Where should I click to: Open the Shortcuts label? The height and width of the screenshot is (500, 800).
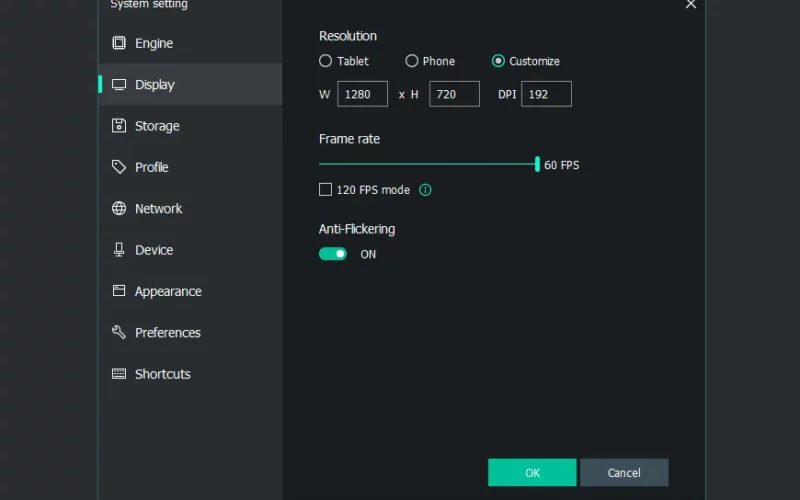click(163, 374)
